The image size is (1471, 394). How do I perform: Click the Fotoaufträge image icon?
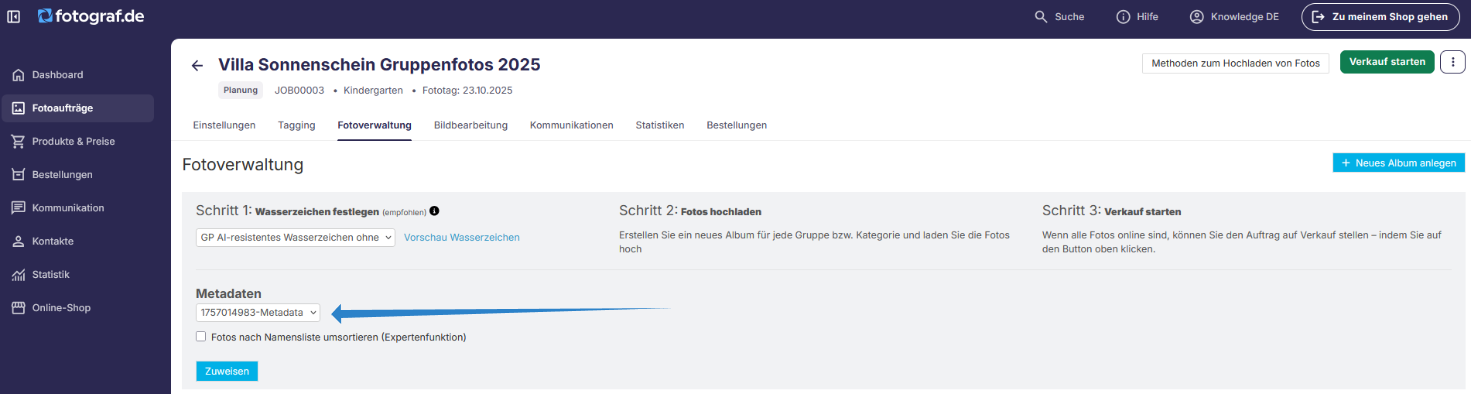click(18, 108)
